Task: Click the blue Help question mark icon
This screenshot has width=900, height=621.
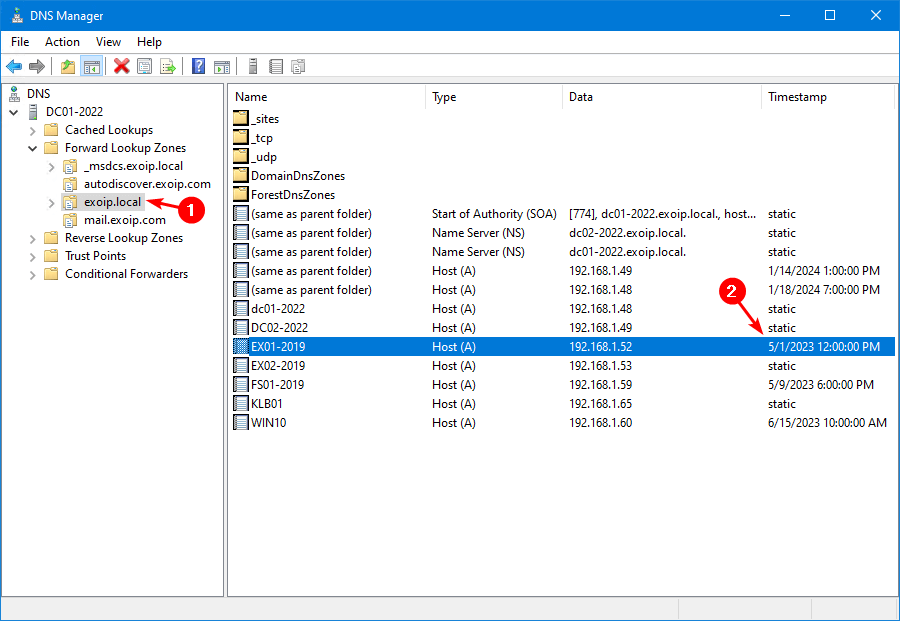Action: point(199,67)
